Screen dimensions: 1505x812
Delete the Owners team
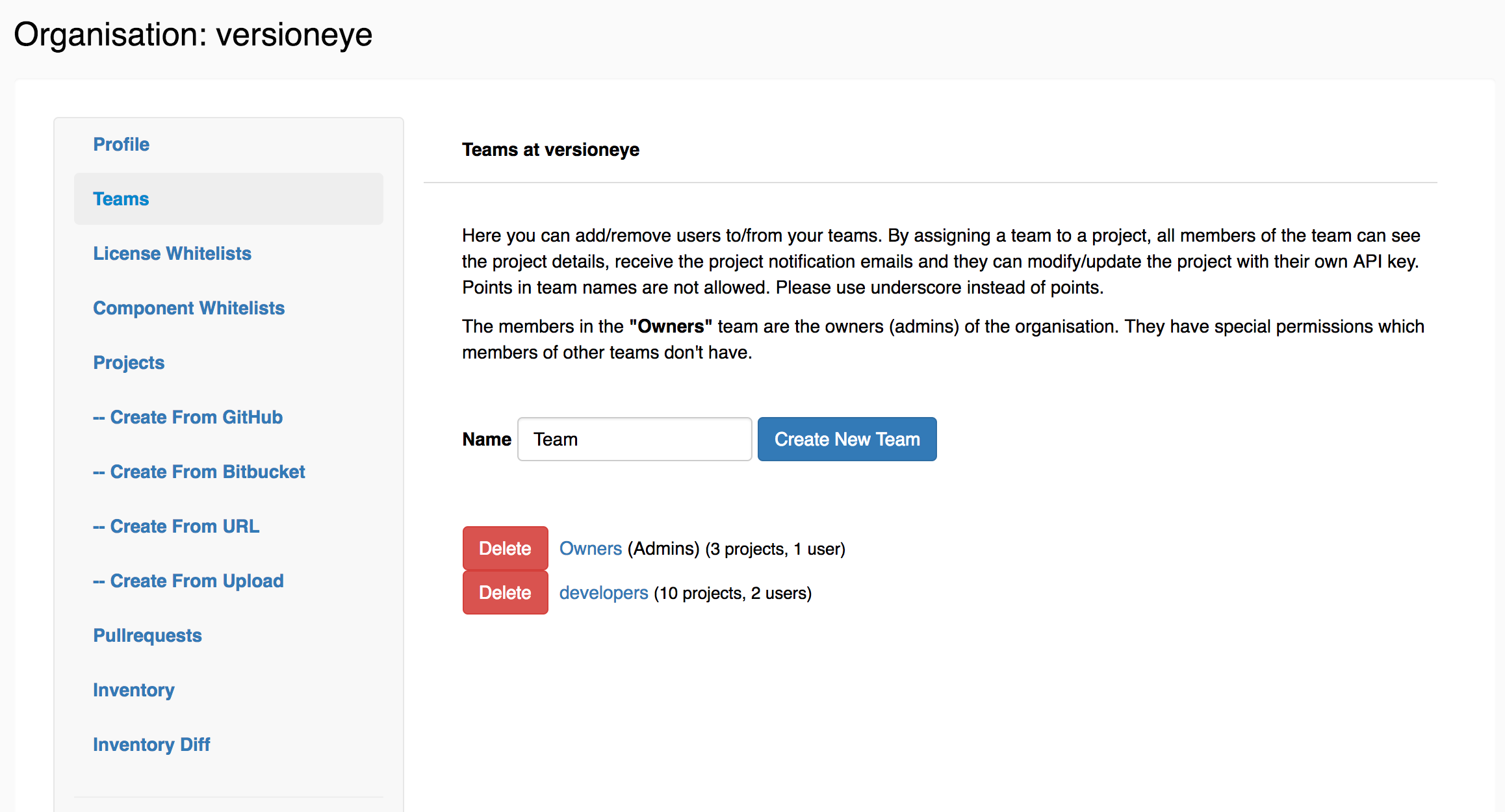coord(505,548)
